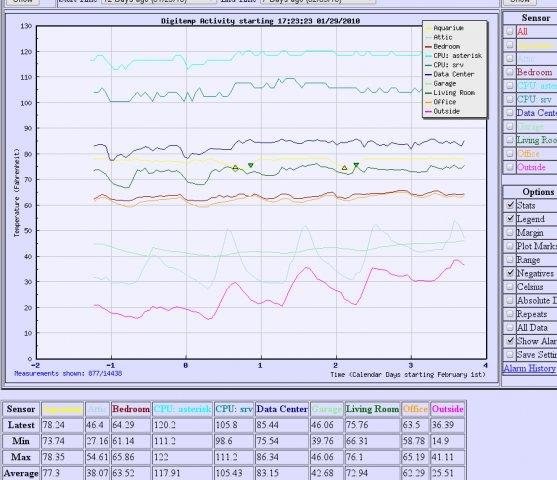Enable the Plot Marks option

[510, 246]
